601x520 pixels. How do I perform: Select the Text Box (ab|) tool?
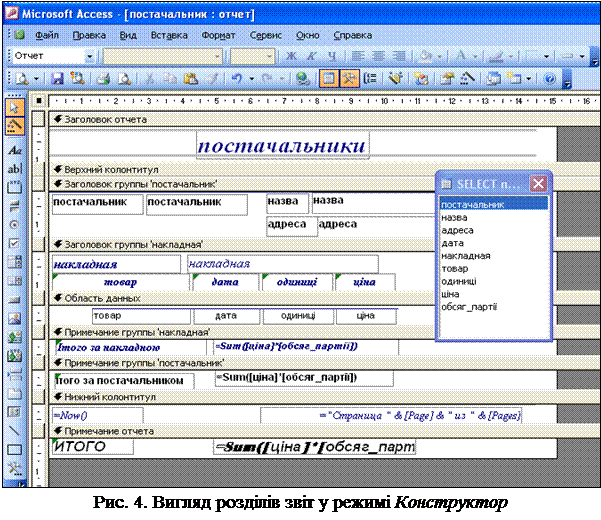pos(15,169)
